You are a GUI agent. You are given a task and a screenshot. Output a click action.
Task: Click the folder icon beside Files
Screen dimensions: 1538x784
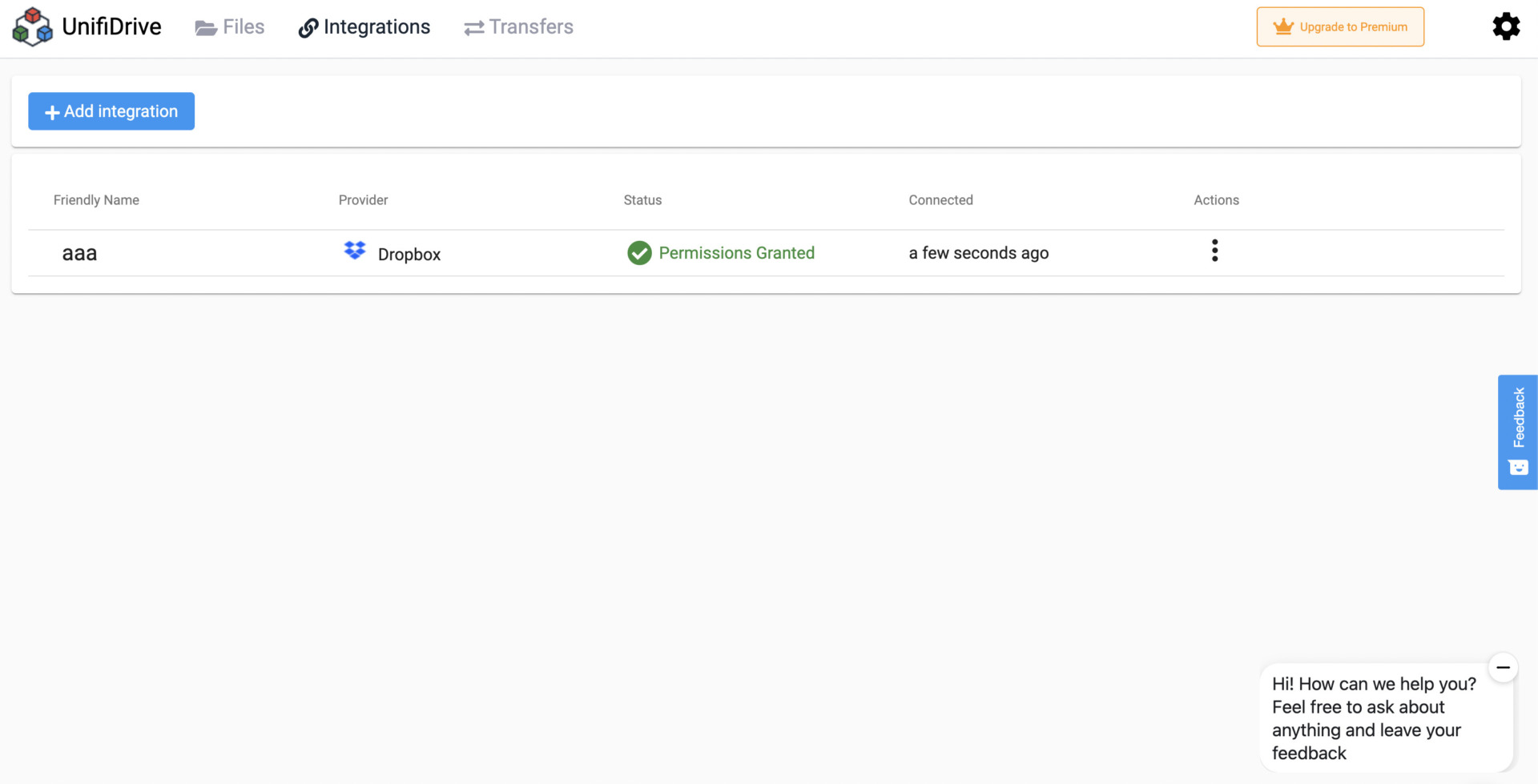pyautogui.click(x=206, y=28)
